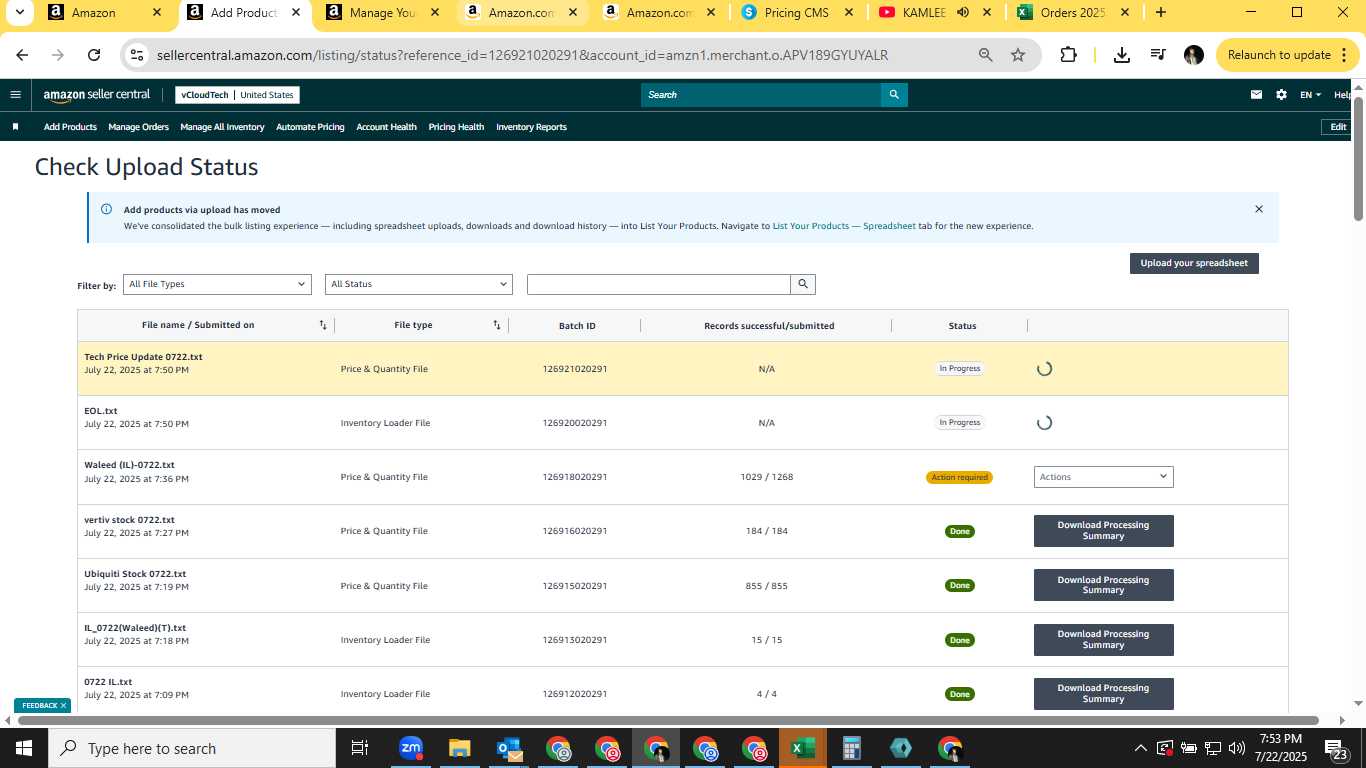Open the EN language dropdown

pyautogui.click(x=1310, y=95)
